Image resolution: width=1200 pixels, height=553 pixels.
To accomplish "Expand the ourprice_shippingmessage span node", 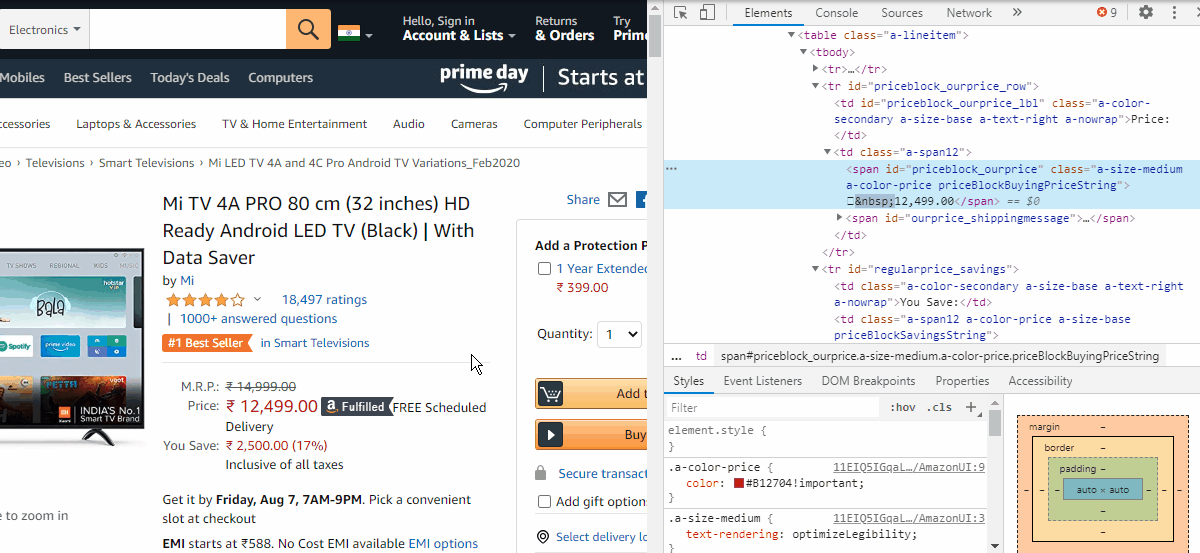I will (x=839, y=218).
